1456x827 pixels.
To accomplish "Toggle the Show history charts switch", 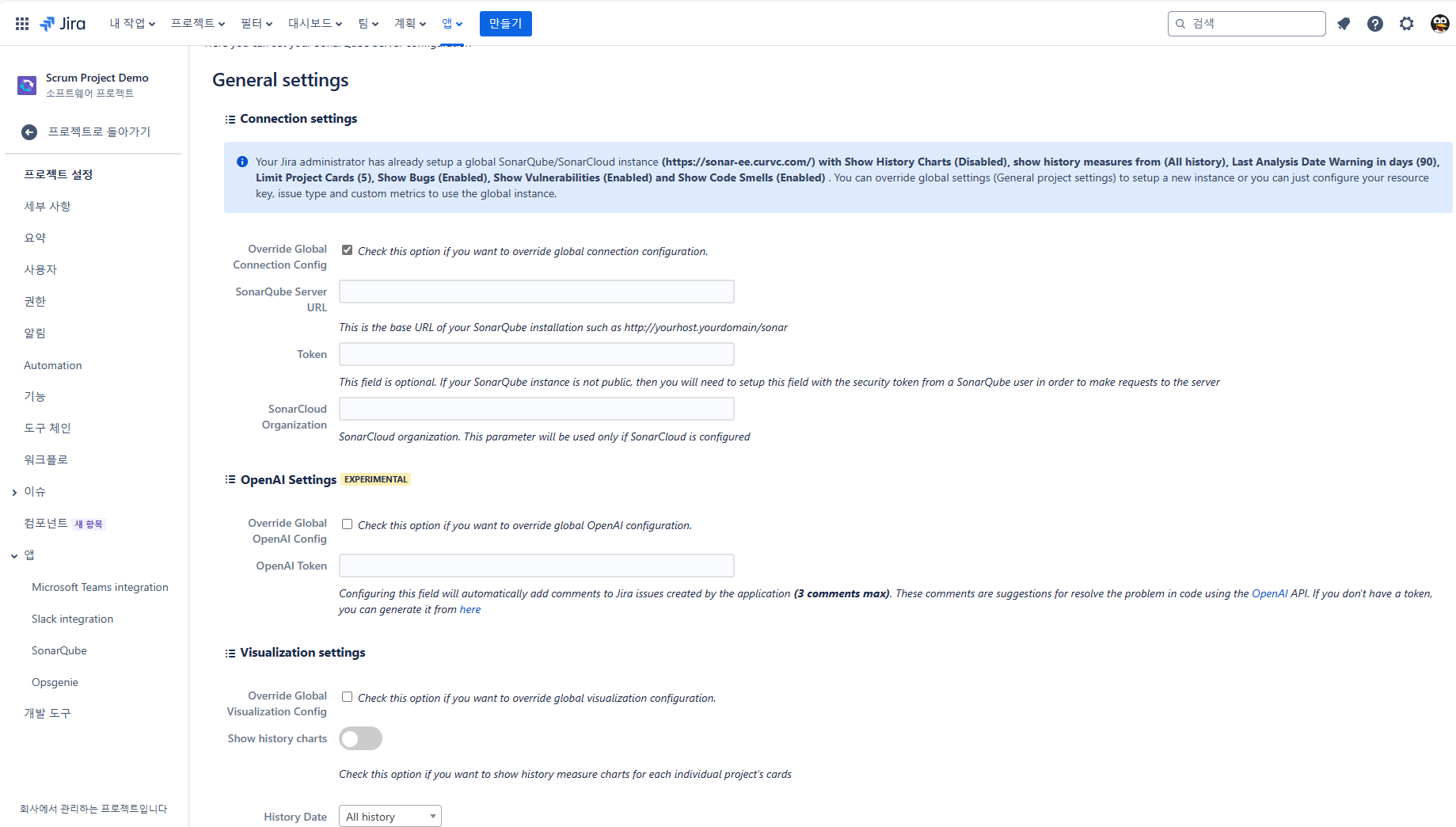I will pyautogui.click(x=360, y=738).
